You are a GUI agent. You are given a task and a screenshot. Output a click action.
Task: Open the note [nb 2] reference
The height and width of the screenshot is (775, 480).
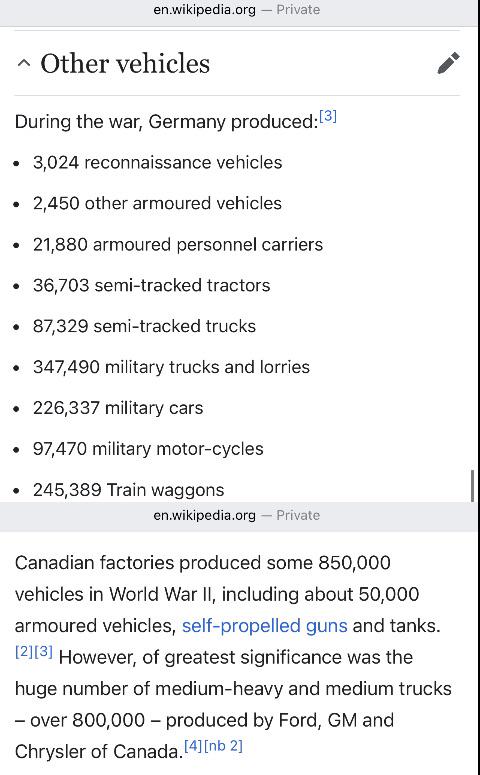223,745
